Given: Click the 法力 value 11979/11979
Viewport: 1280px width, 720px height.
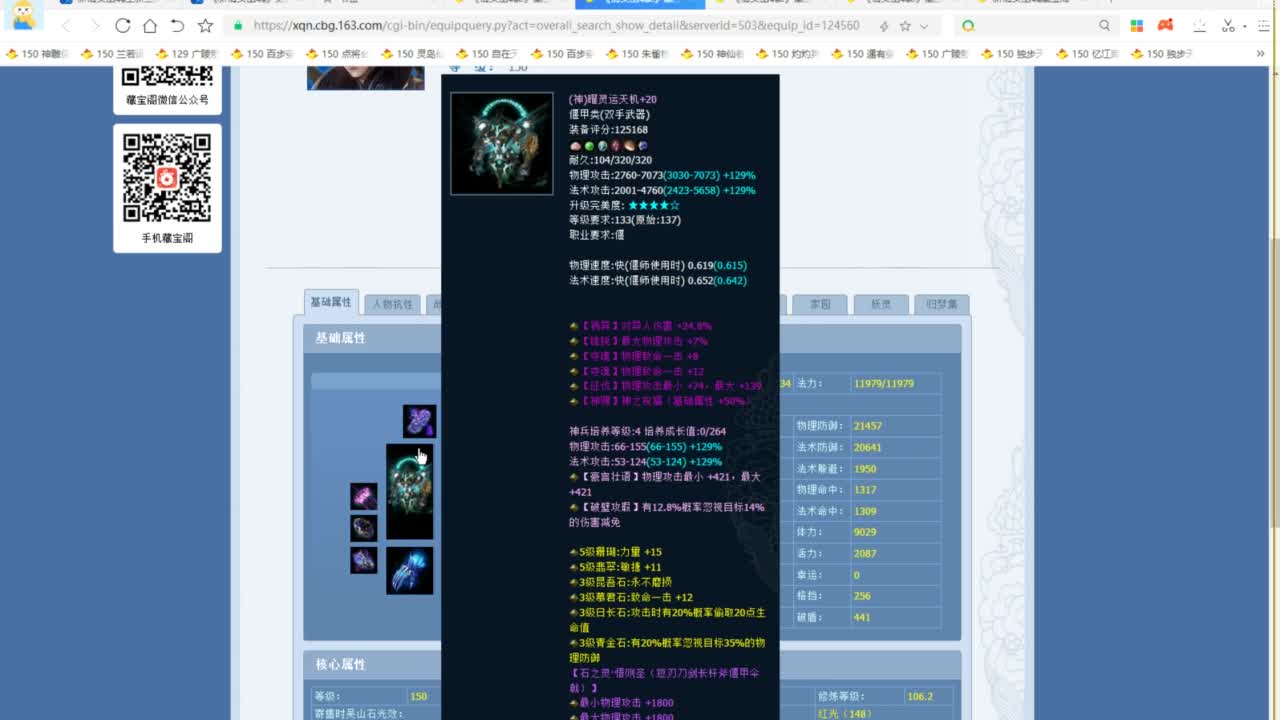Looking at the screenshot, I should 883,384.
